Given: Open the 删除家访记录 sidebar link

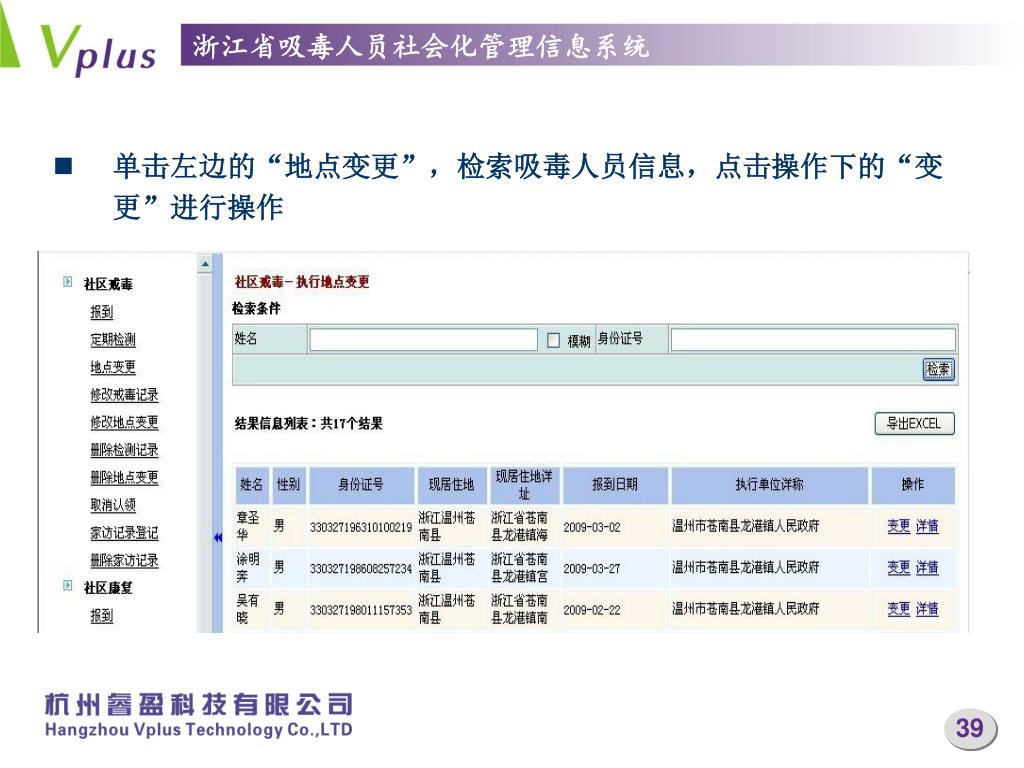Looking at the screenshot, I should point(124,560).
